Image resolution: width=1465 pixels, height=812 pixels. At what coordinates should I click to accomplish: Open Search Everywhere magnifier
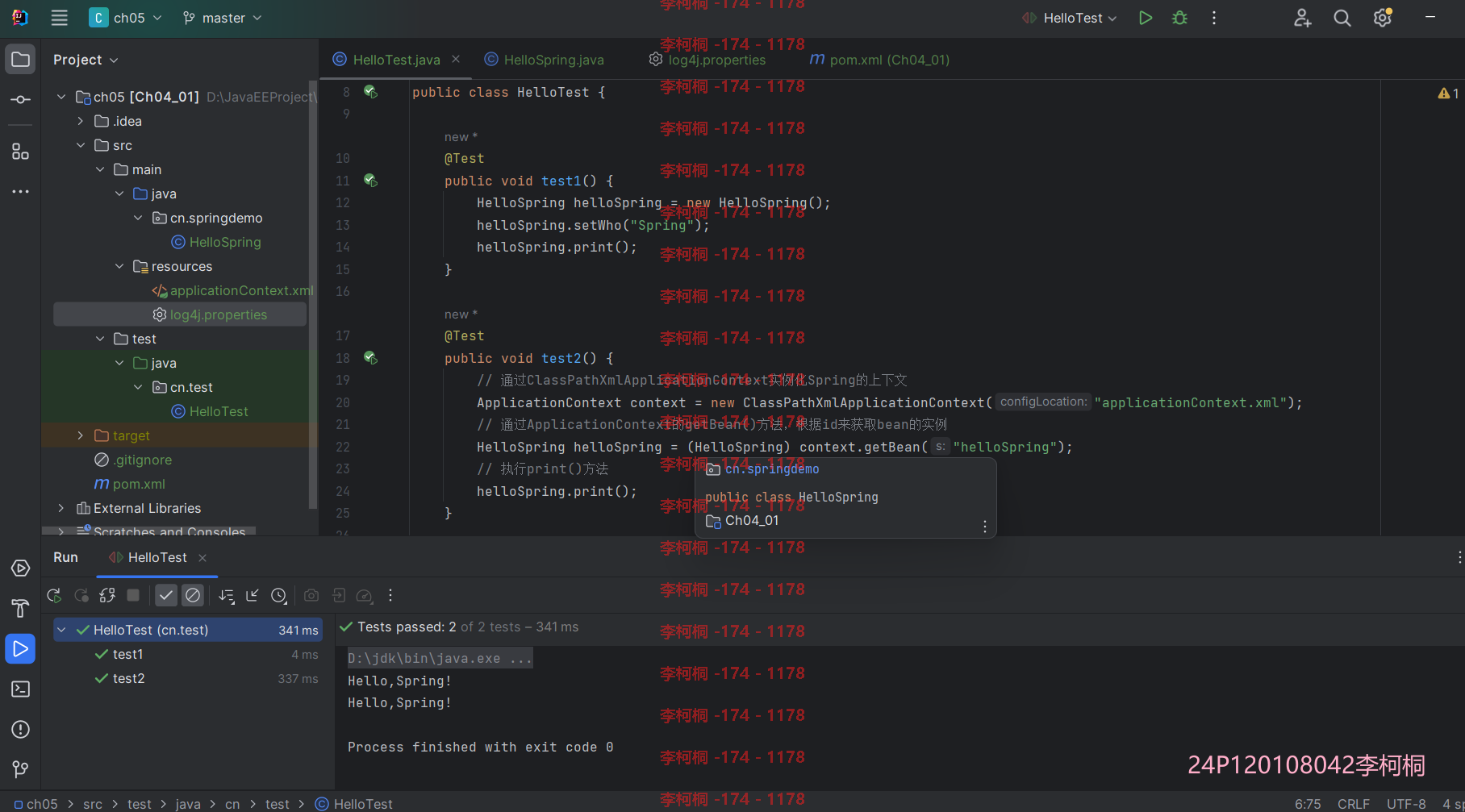(x=1342, y=18)
